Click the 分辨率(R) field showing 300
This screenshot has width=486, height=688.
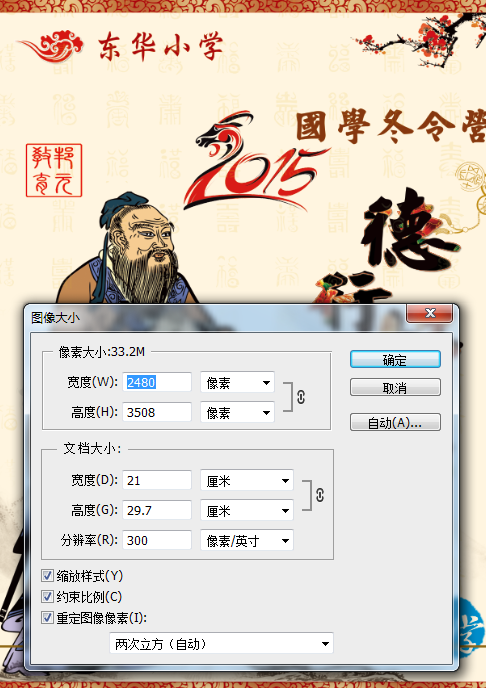(157, 541)
